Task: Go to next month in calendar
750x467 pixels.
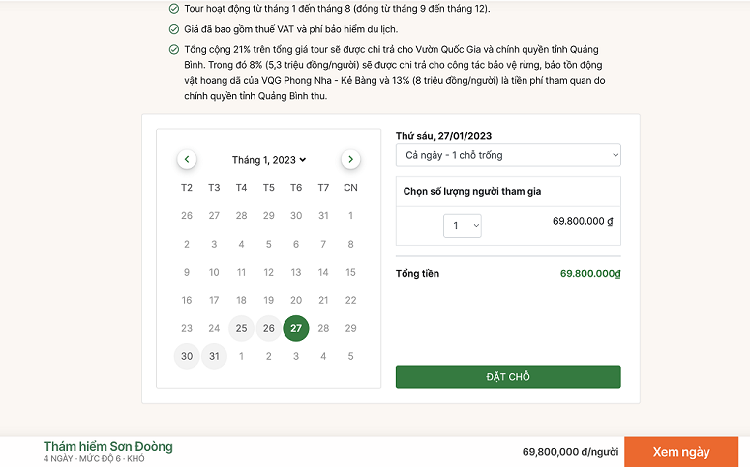Action: tap(350, 159)
